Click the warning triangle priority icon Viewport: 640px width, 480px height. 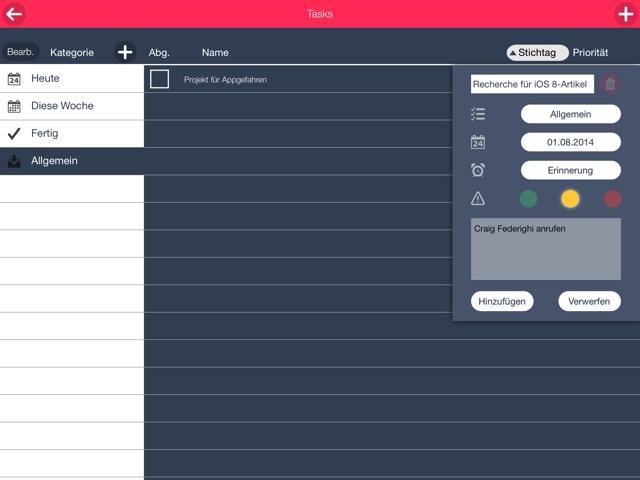(x=478, y=198)
